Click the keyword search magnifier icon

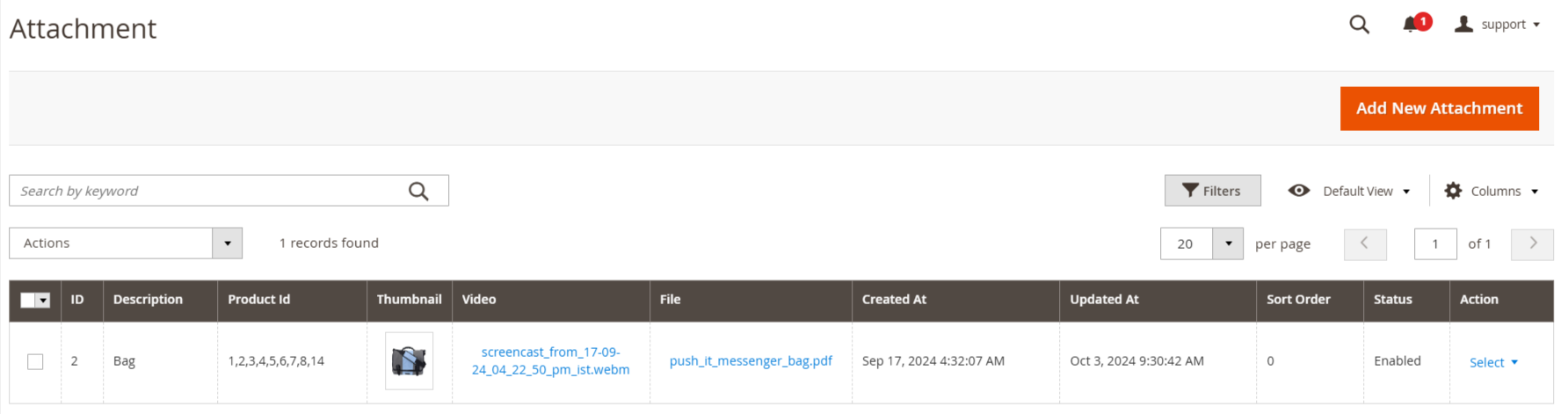click(x=418, y=191)
